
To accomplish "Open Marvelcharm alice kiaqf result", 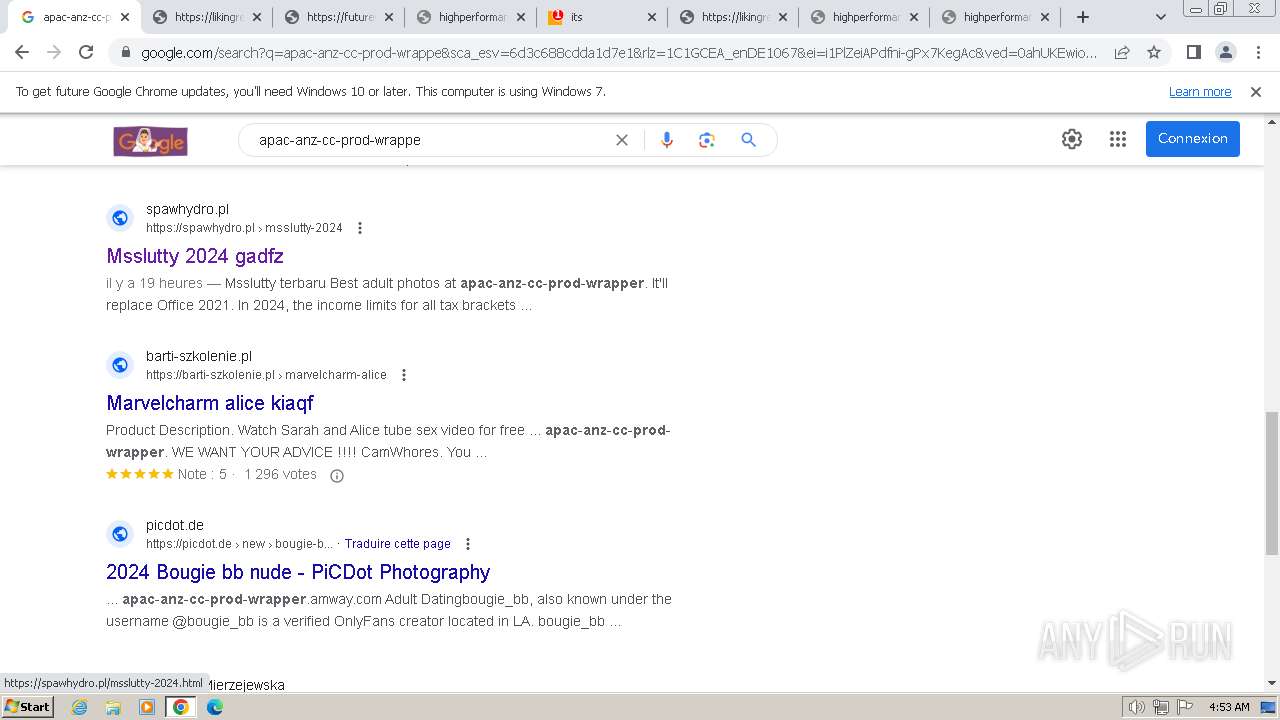I will [210, 403].
